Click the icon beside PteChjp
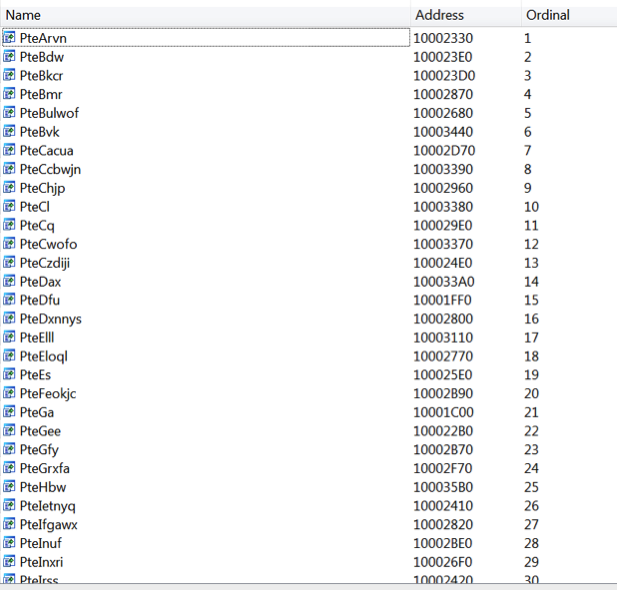 tap(10, 188)
